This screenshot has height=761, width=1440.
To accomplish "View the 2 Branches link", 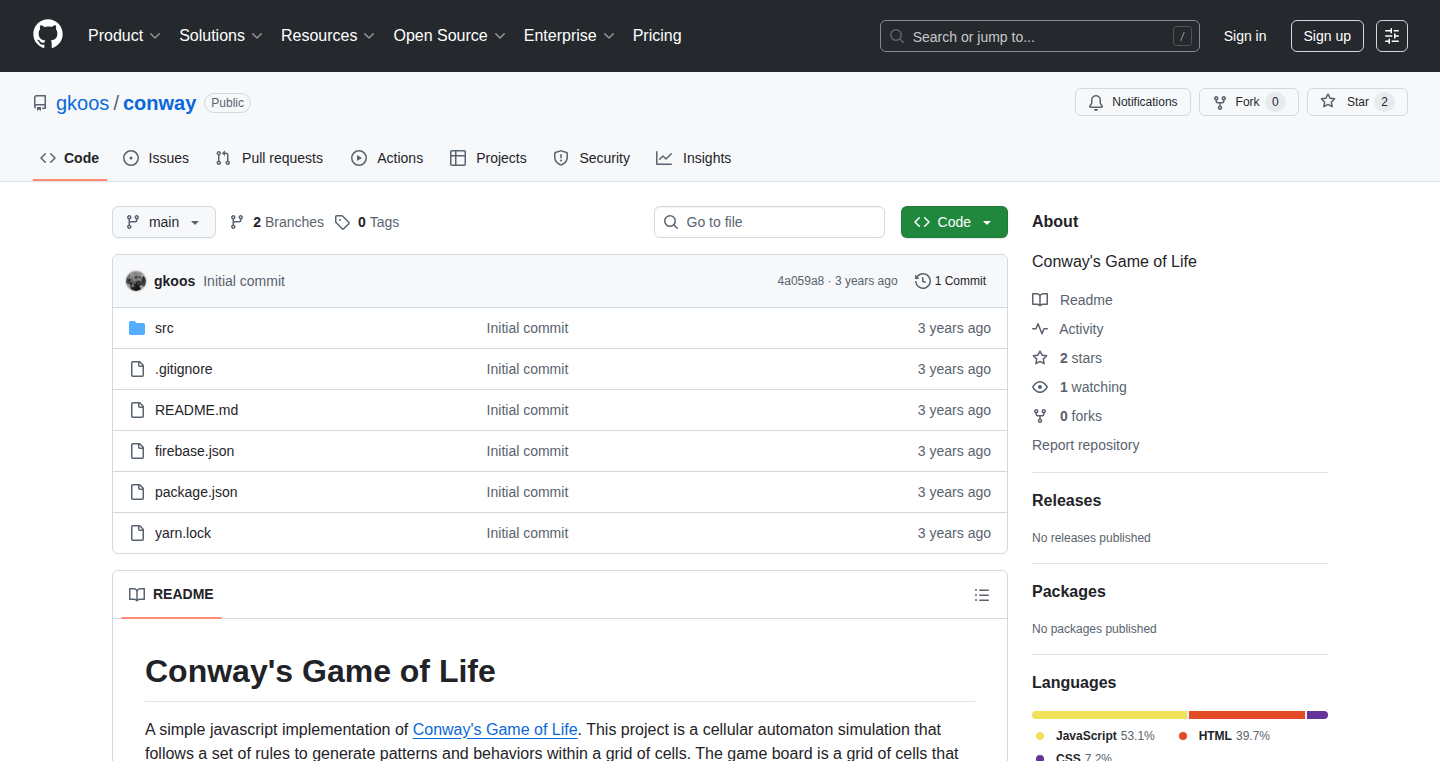I will coord(277,222).
